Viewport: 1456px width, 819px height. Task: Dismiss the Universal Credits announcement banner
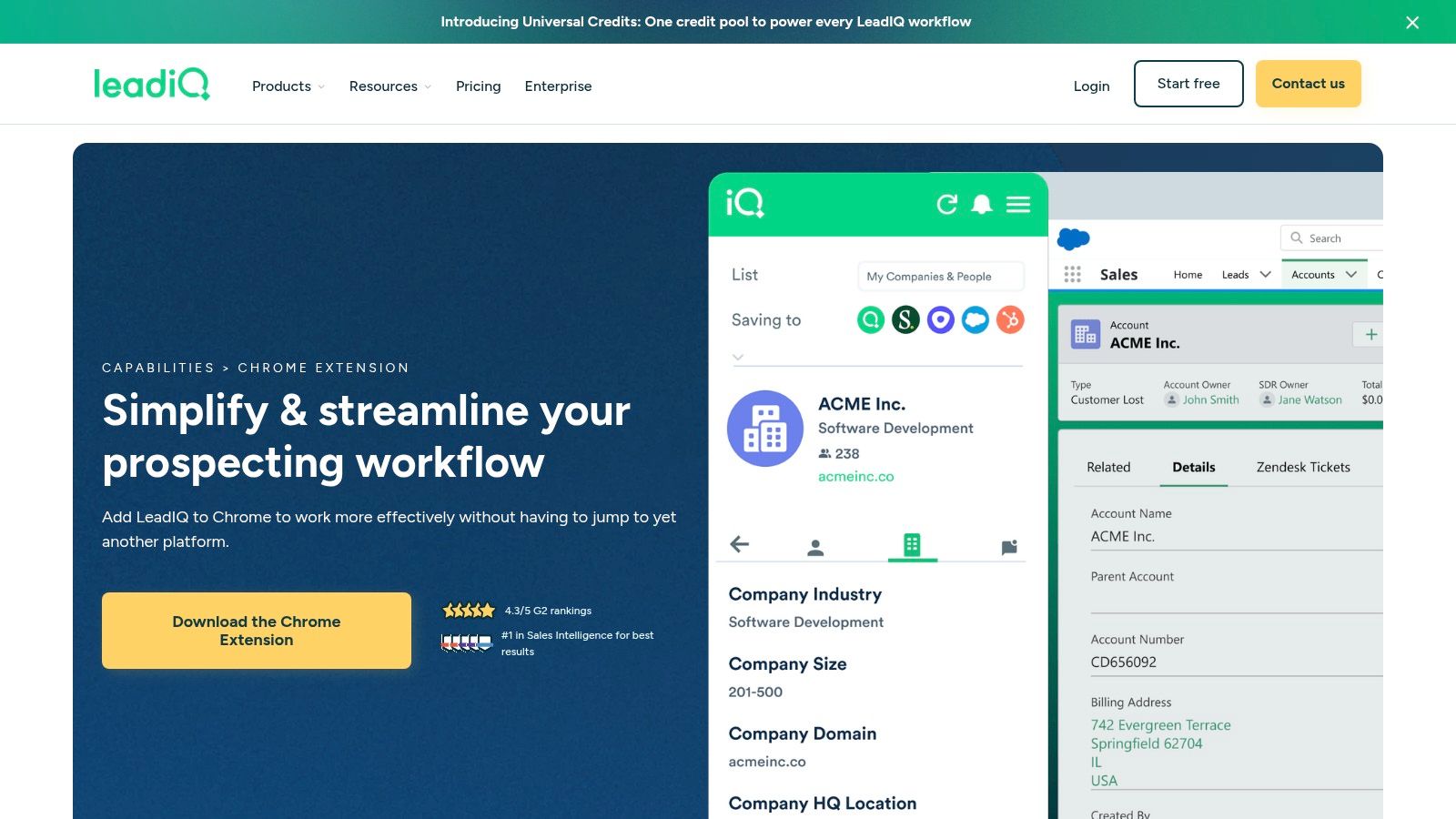[x=1411, y=22]
